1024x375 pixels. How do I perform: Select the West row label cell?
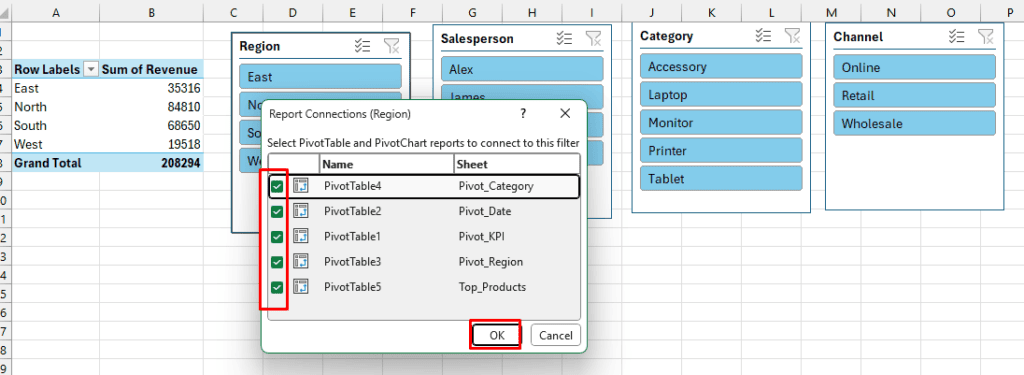[x=56, y=144]
